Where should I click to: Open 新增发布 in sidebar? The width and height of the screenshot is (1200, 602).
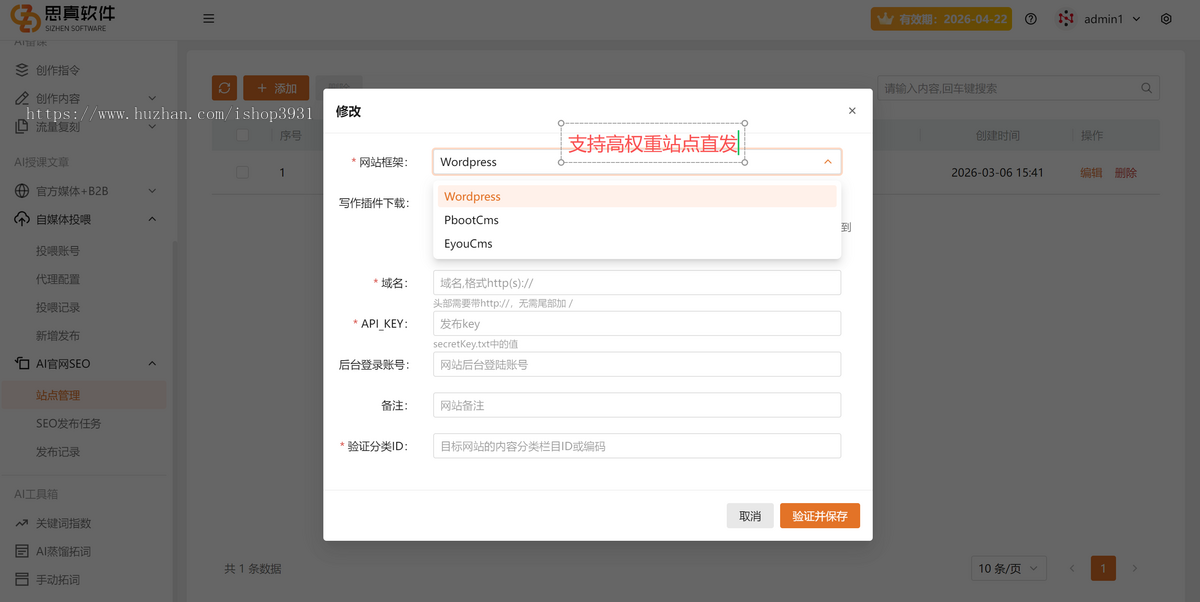(x=58, y=335)
